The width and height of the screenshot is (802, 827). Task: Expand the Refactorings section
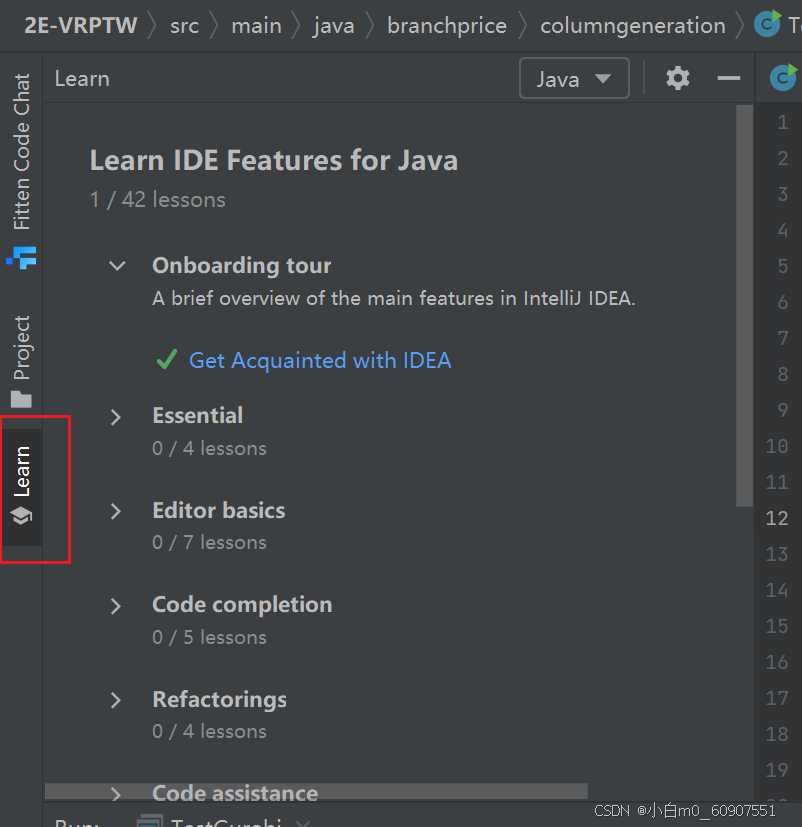[x=116, y=700]
